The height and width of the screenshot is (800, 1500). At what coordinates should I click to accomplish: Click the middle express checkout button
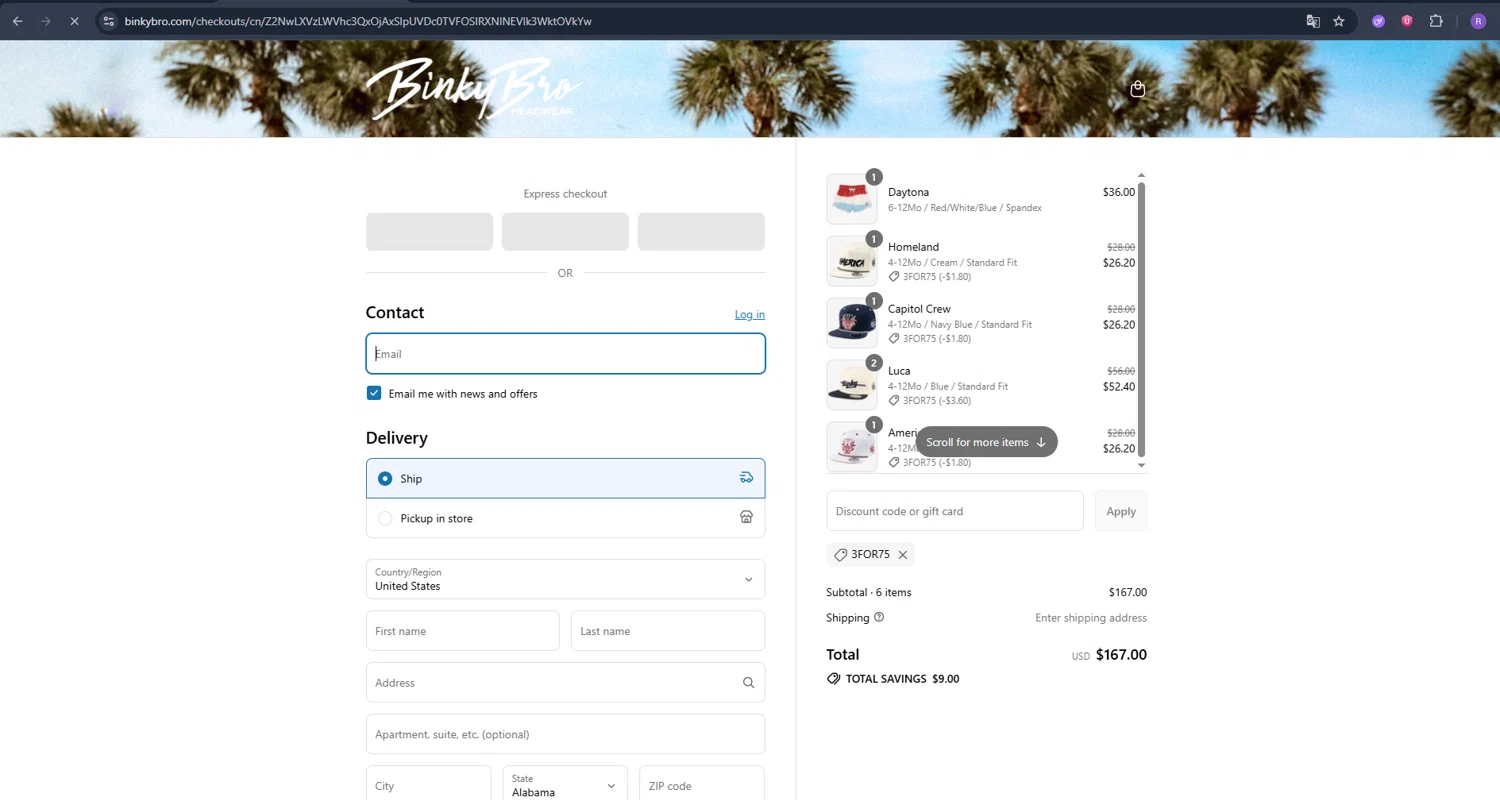565,232
